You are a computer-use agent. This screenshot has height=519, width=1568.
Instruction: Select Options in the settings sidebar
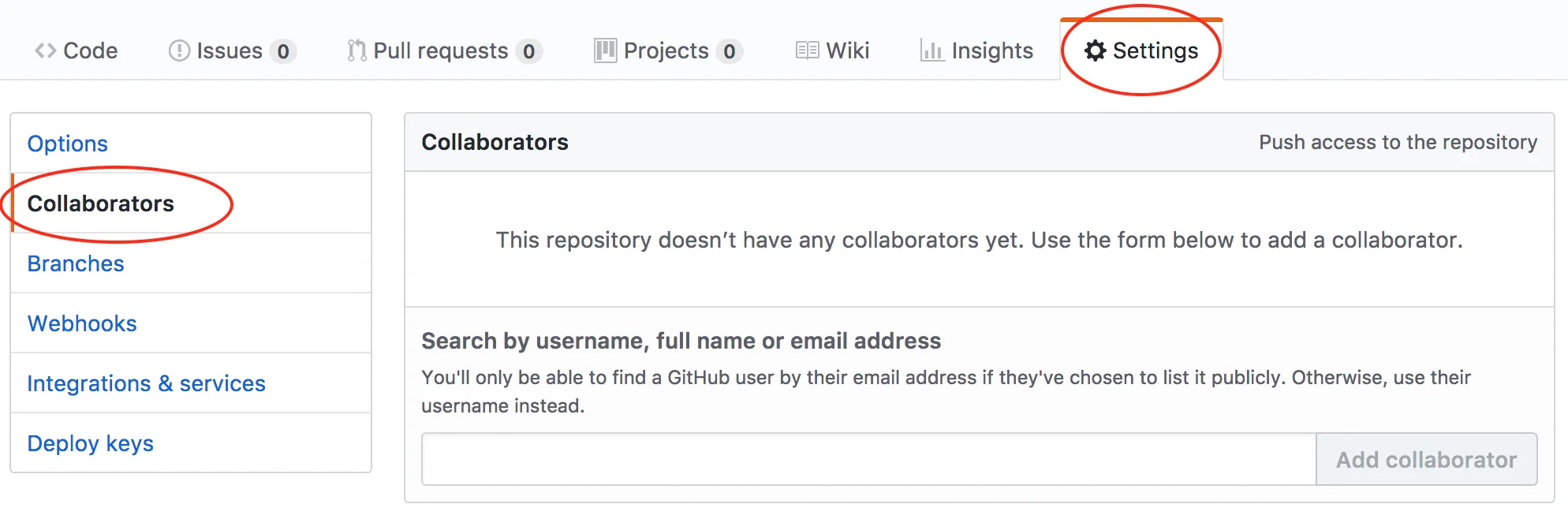click(x=68, y=144)
